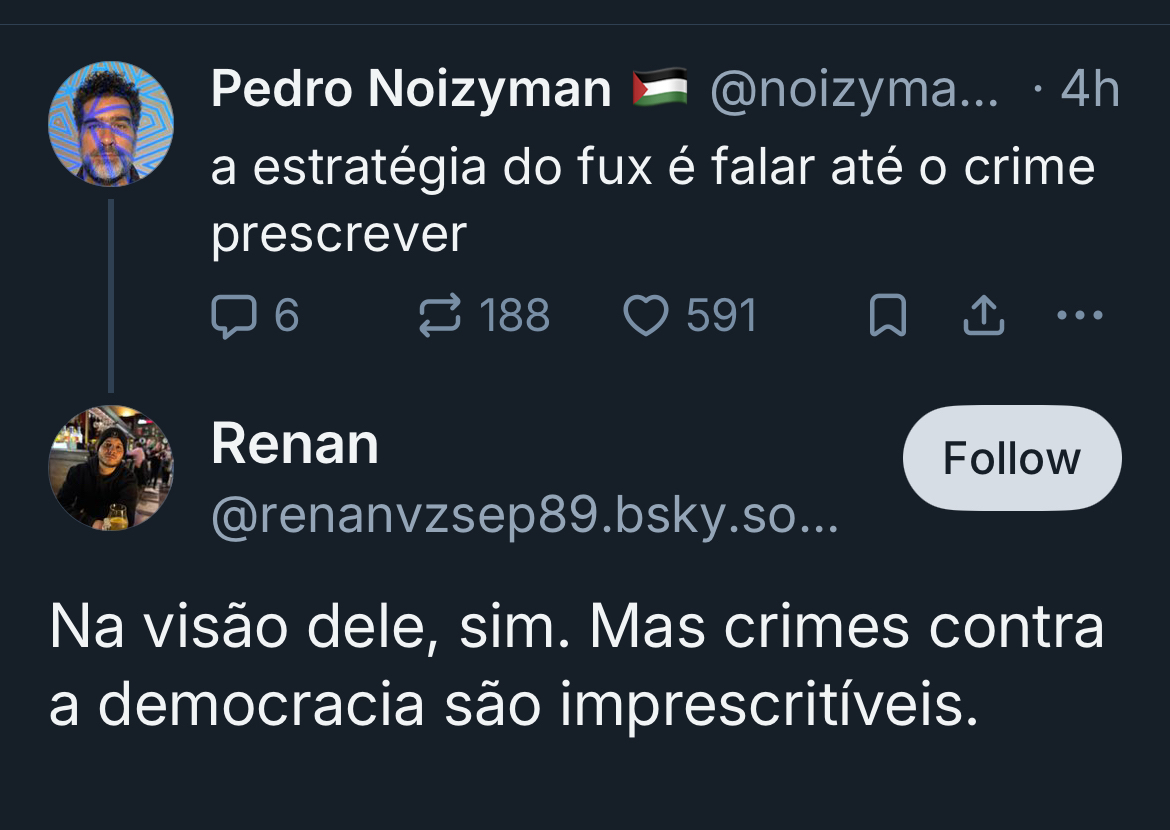Viewport: 1170px width, 830px height.
Task: Click the thread line connecting the posts
Action: coord(111,296)
